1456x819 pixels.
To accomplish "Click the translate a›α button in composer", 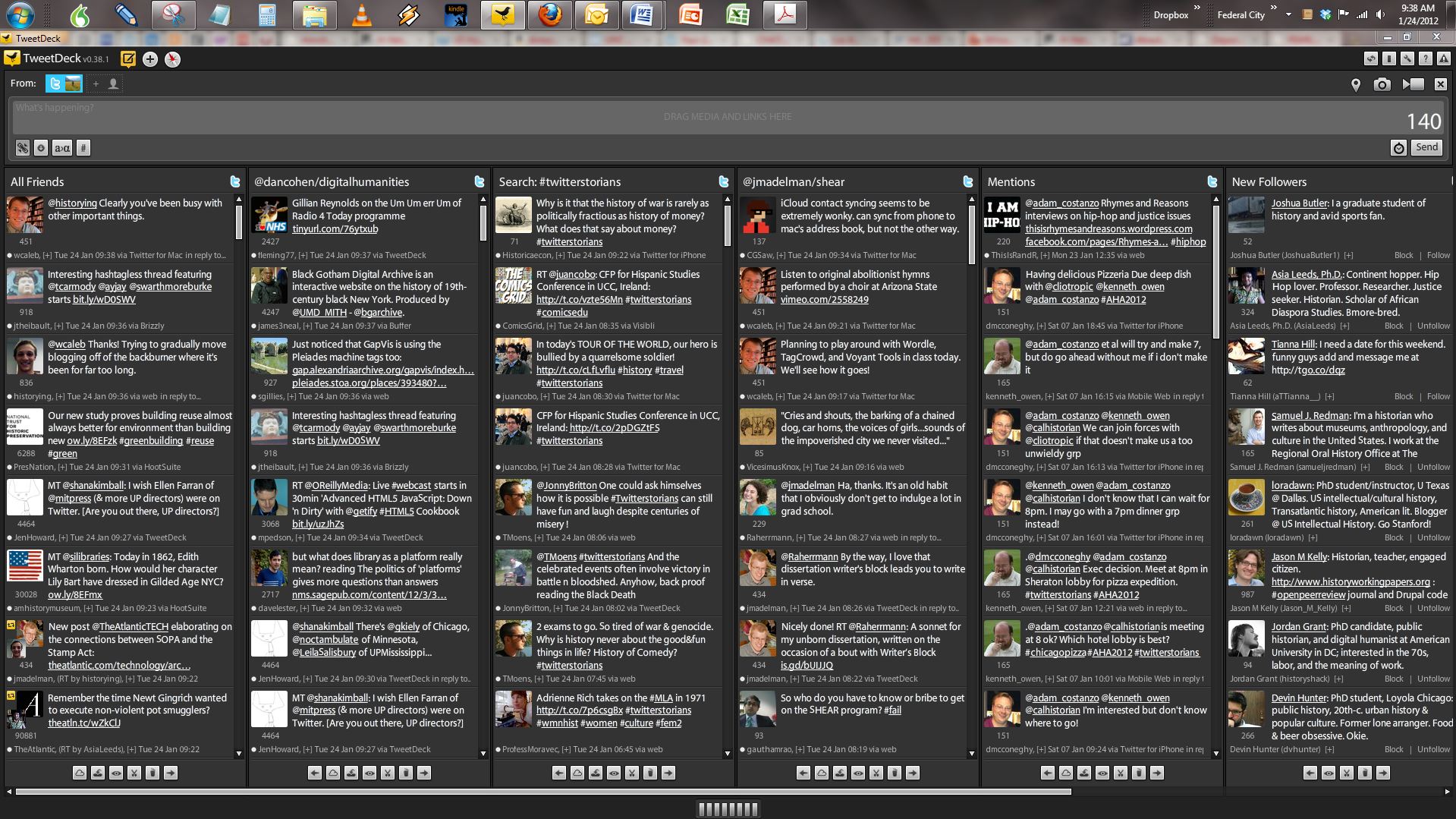I will [x=62, y=148].
